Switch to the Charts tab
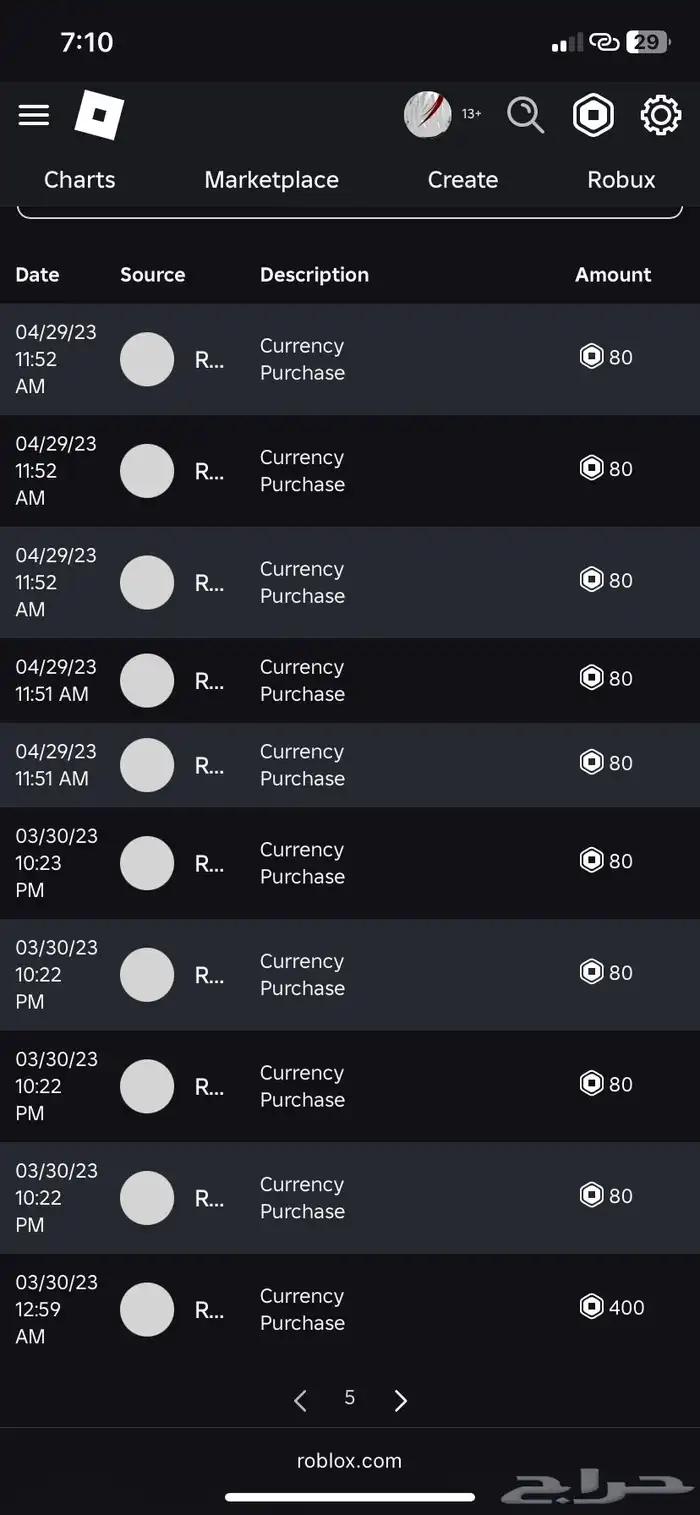This screenshot has width=700, height=1515. (80, 180)
